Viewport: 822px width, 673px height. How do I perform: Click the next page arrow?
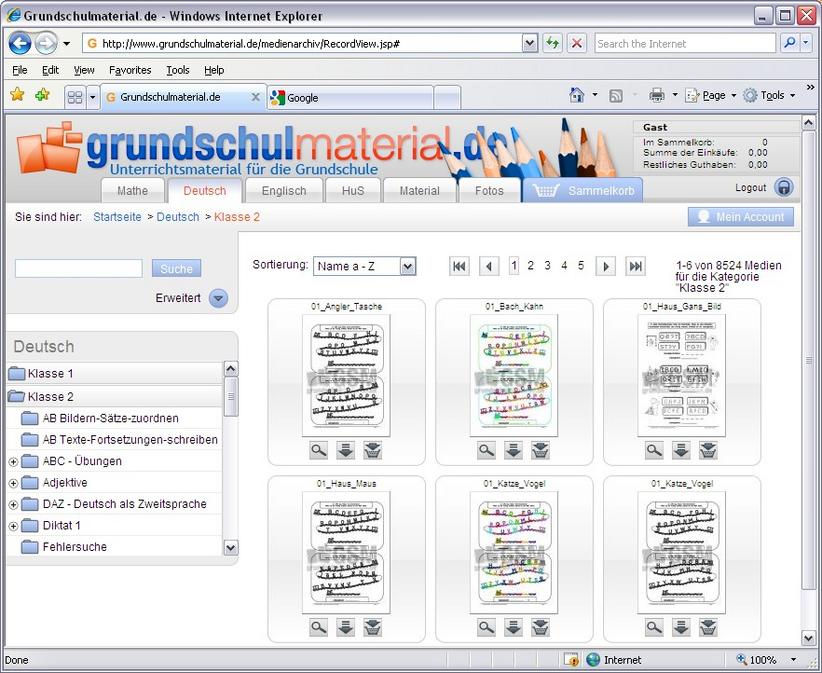[605, 266]
